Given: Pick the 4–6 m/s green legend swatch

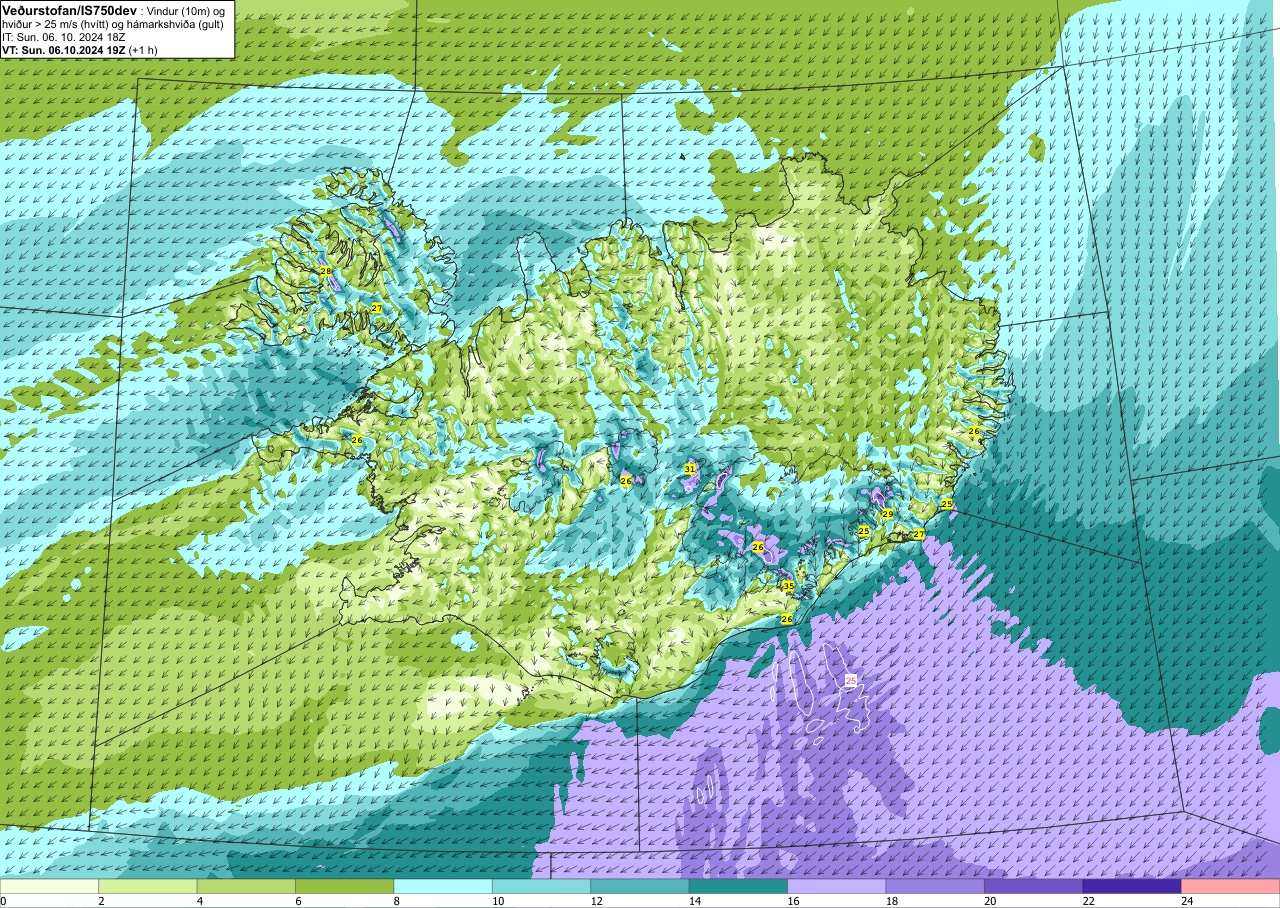Looking at the screenshot, I should [x=246, y=886].
